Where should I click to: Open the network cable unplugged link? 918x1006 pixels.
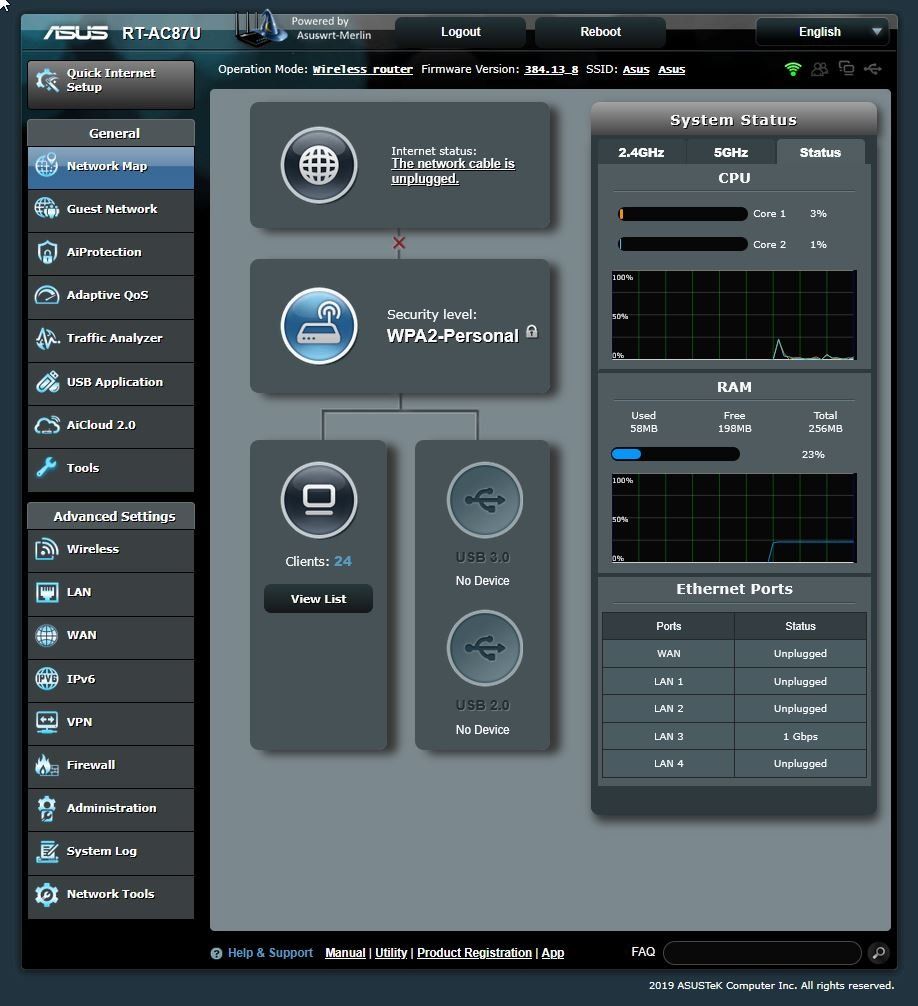453,171
